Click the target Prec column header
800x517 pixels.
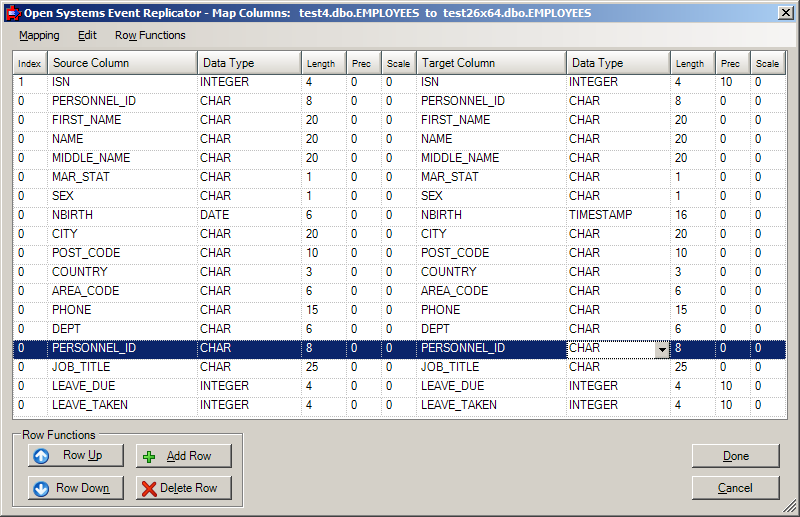732,63
